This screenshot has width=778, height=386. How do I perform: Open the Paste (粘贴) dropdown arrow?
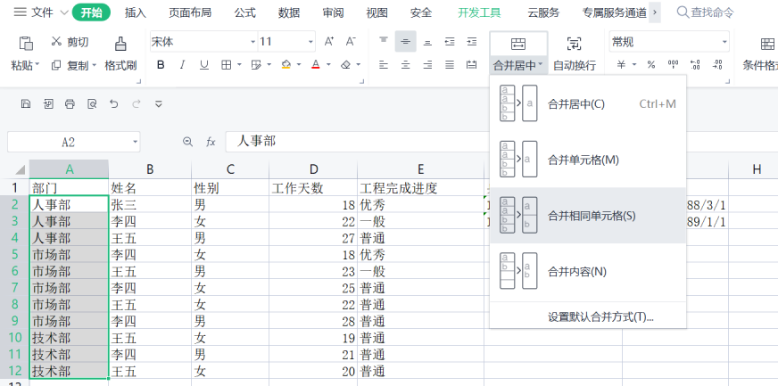coord(38,65)
